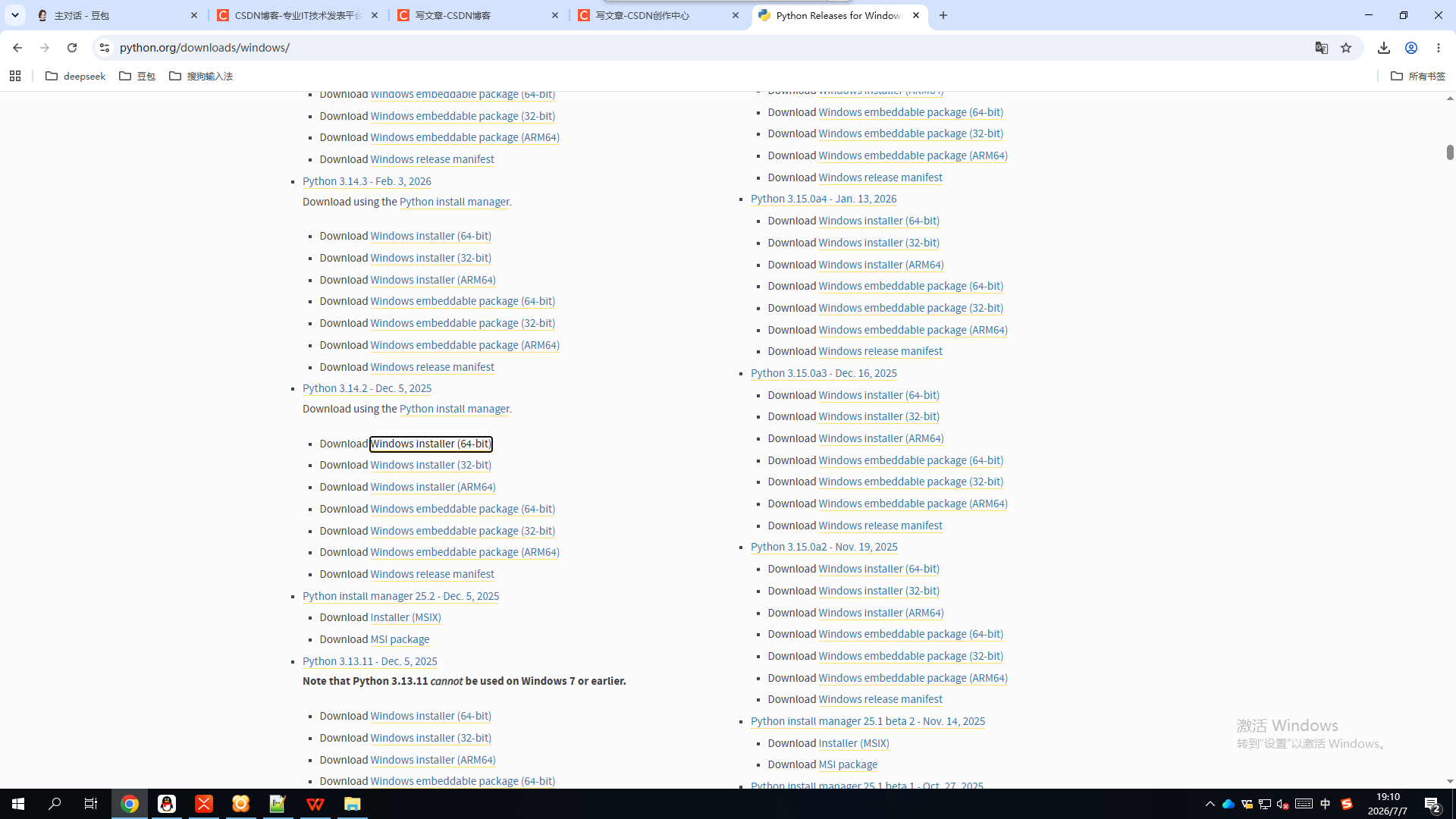
Task: Switch to the 写文章-CSDN博客 tab
Action: pyautogui.click(x=478, y=15)
